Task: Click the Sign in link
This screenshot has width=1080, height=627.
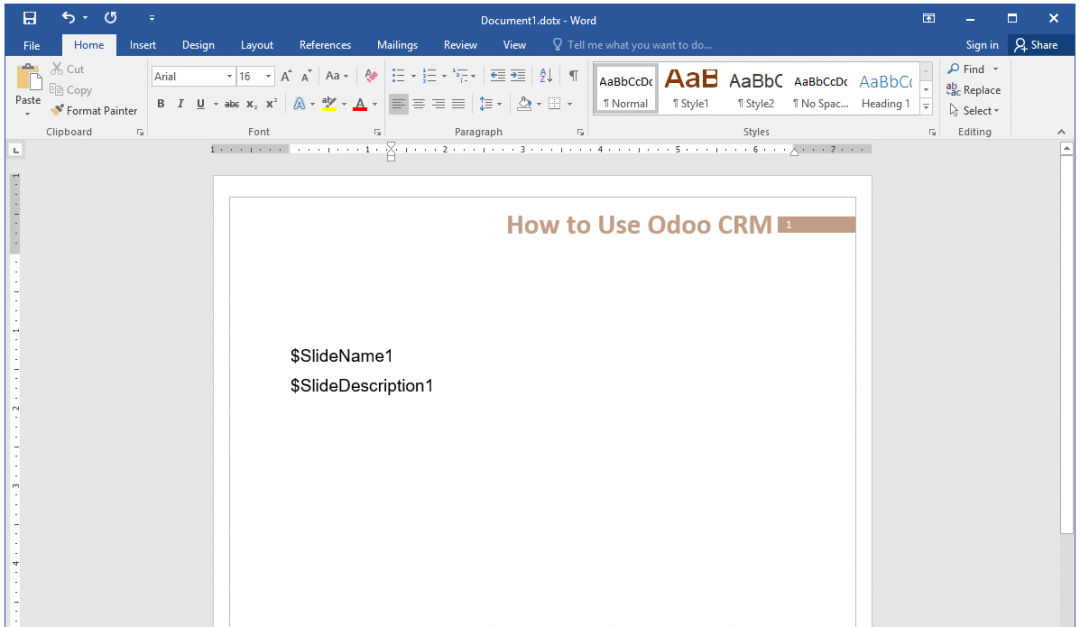Action: click(x=981, y=44)
